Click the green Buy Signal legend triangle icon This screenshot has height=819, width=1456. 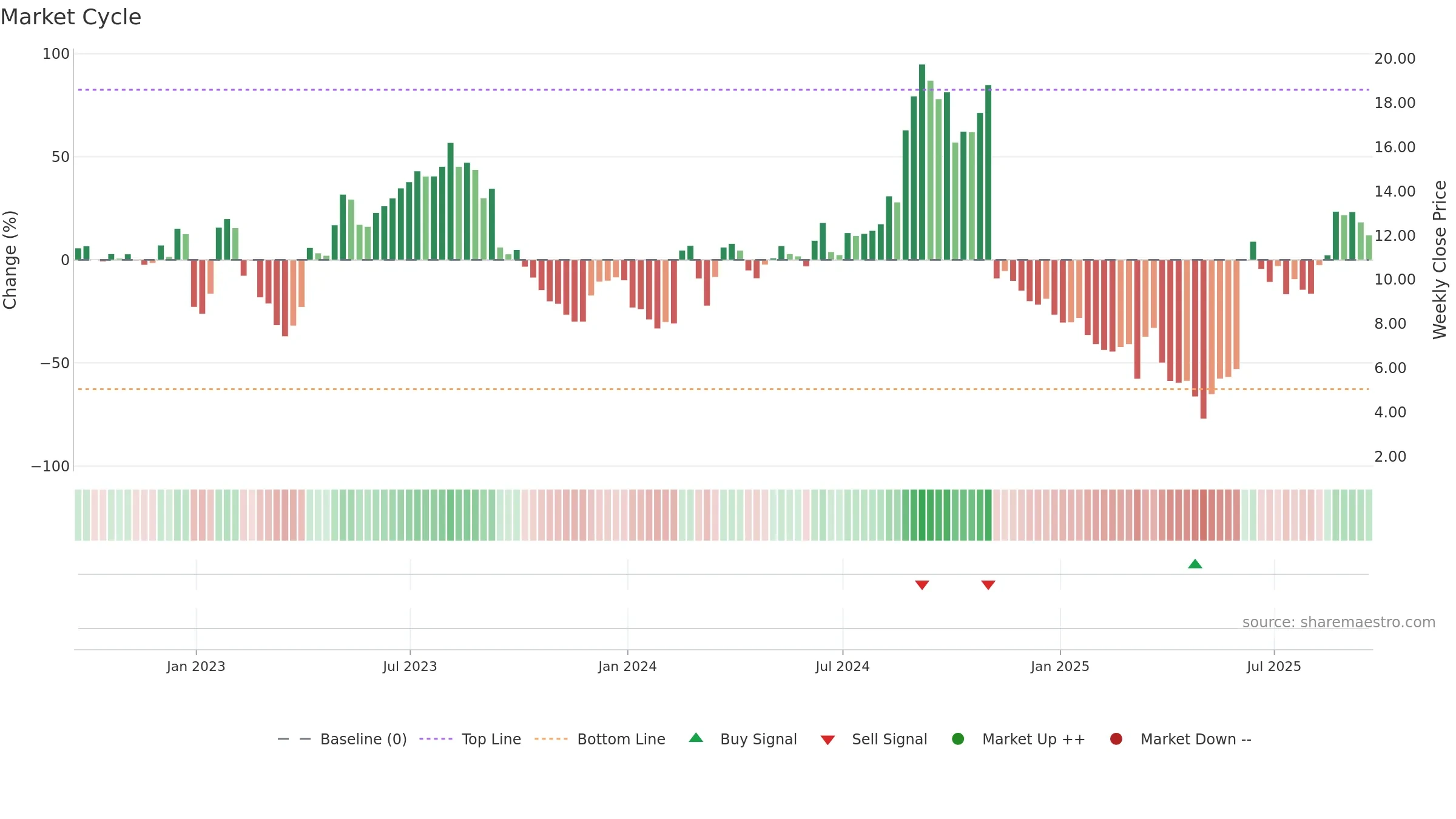pyautogui.click(x=696, y=738)
